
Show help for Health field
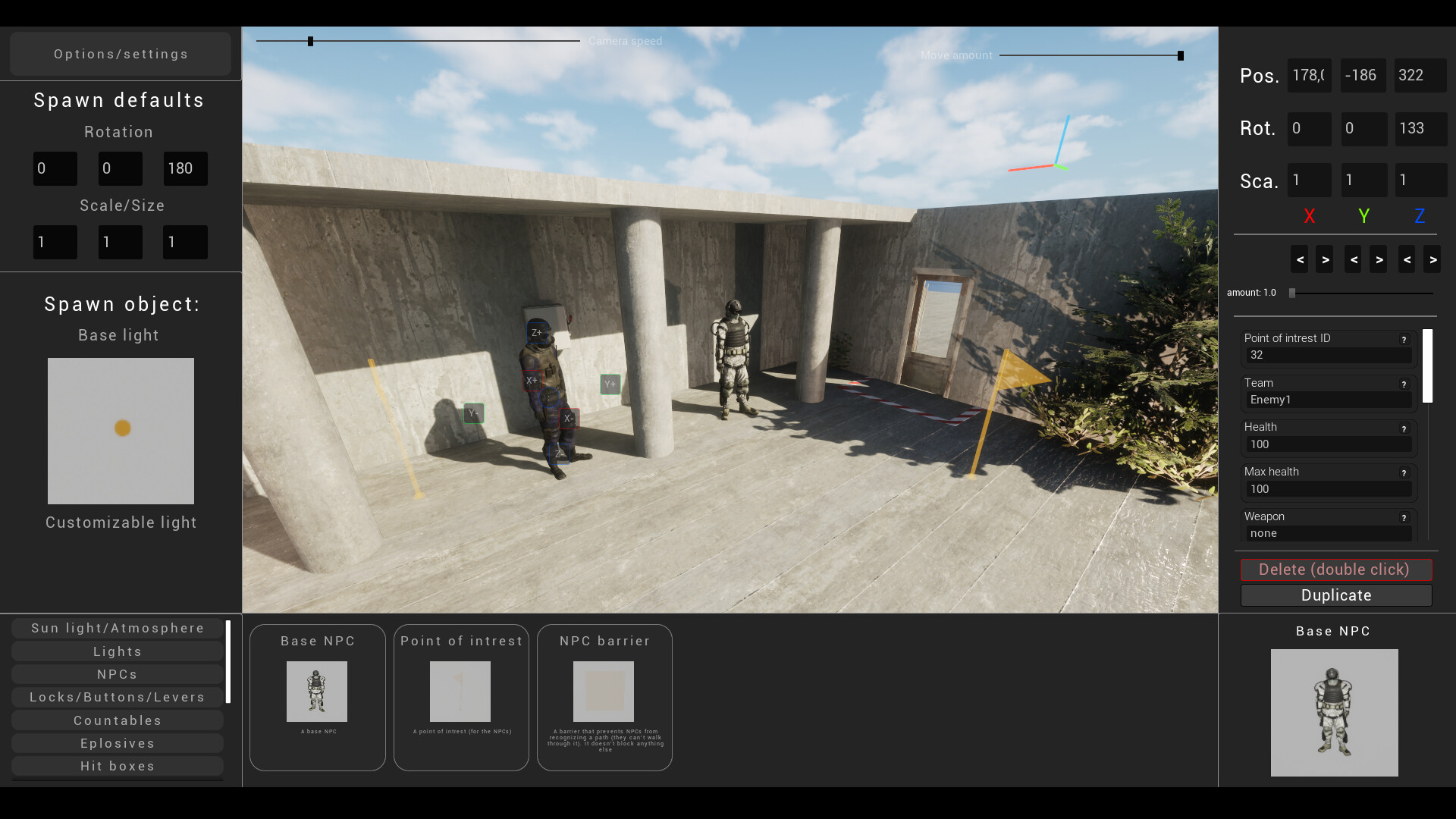[x=1404, y=429]
